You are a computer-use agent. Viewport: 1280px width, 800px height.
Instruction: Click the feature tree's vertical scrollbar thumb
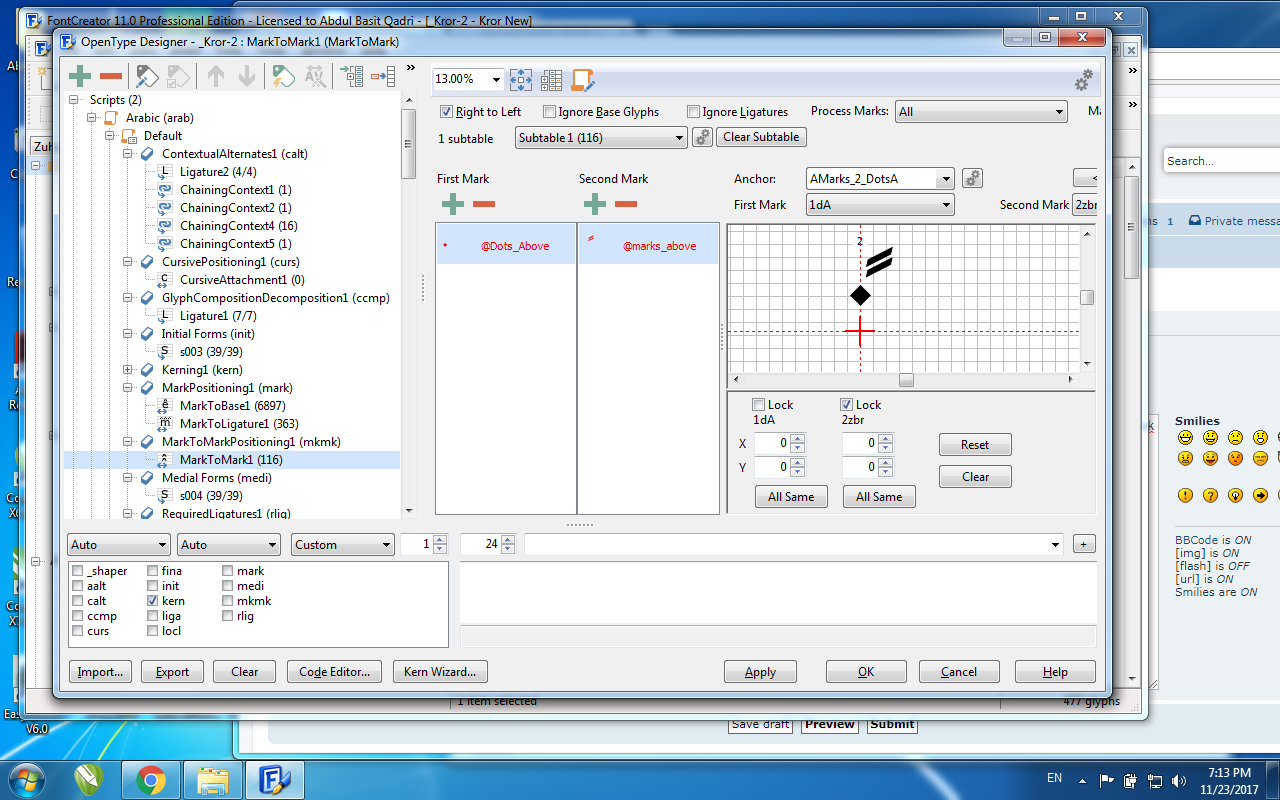tap(408, 143)
